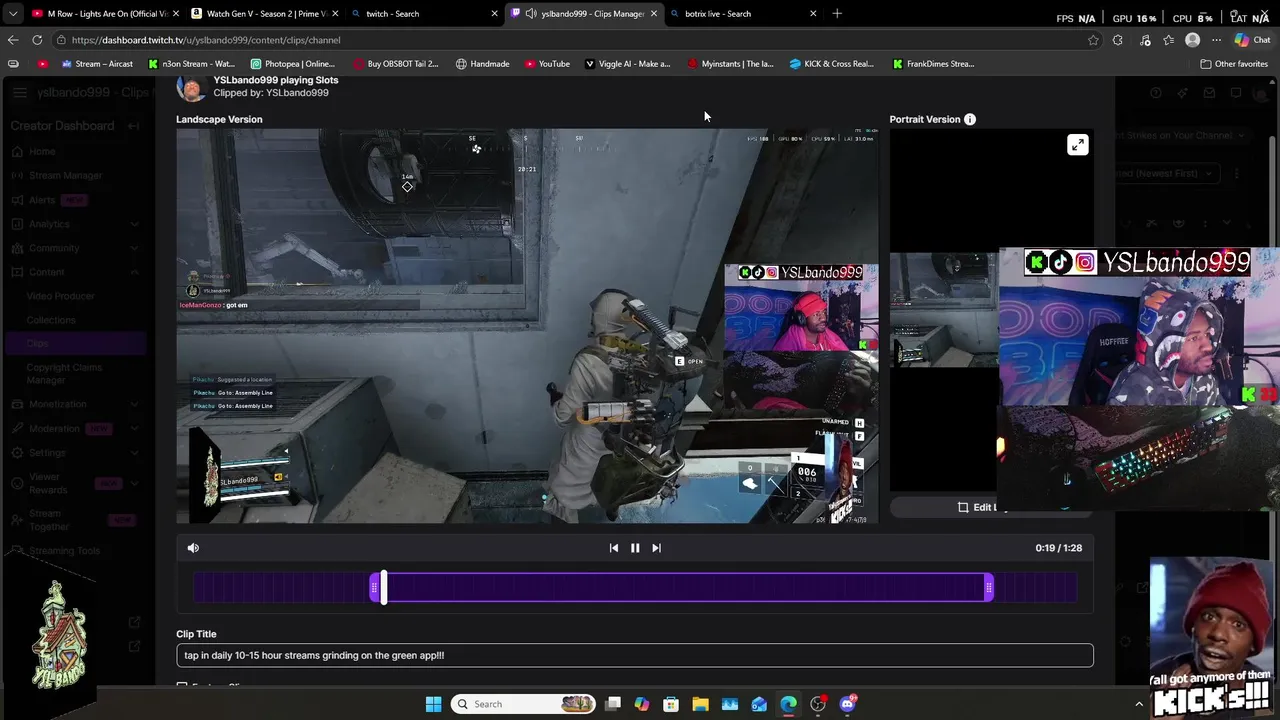Grab the left trim handle on the timeline

pos(374,588)
